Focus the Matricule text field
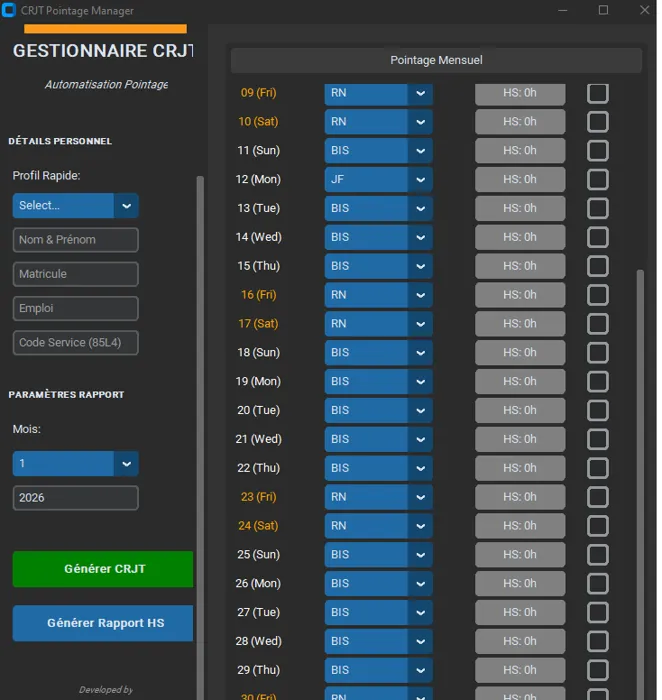This screenshot has height=700, width=662. pos(76,274)
